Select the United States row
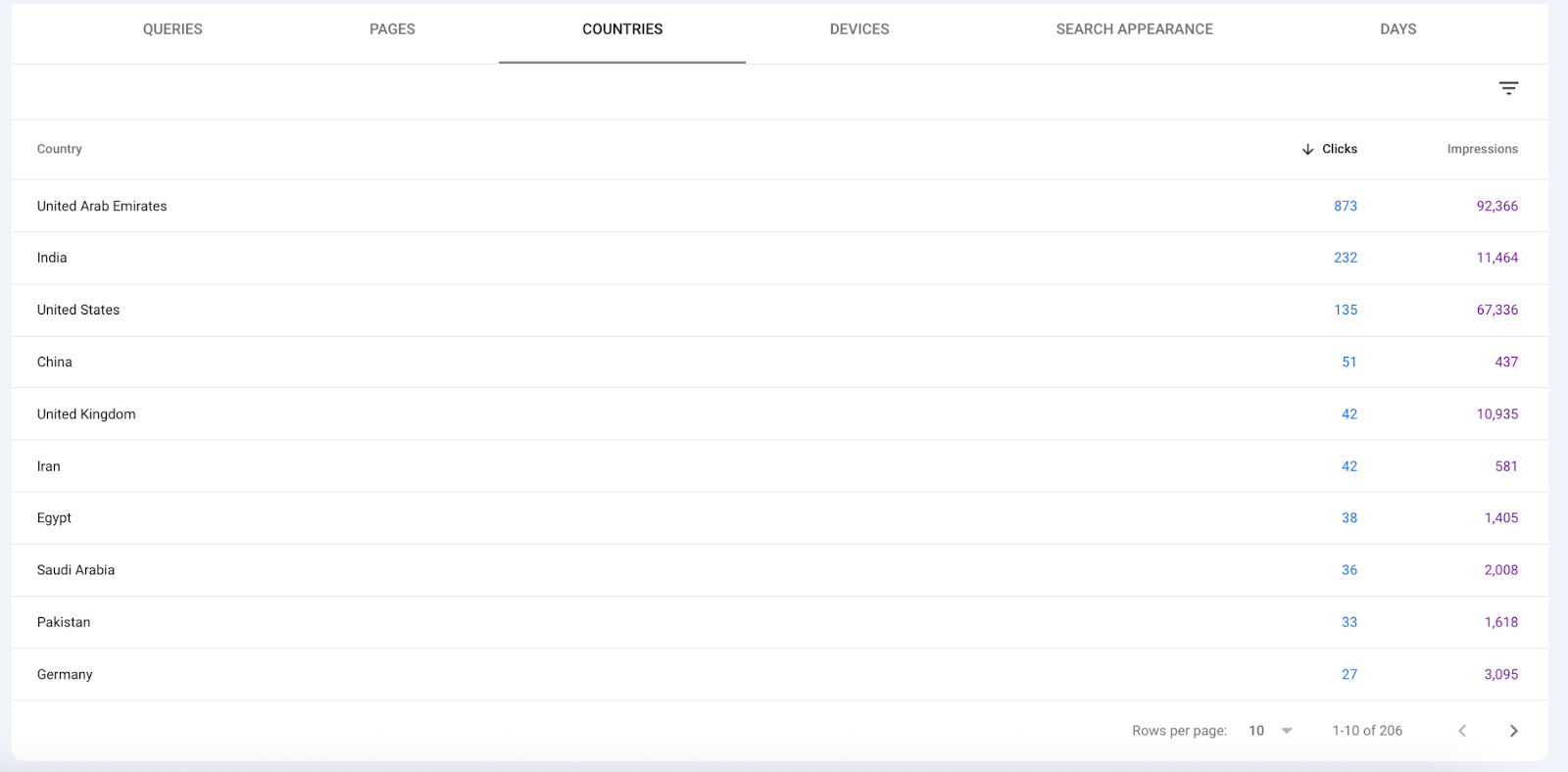Image resolution: width=1568 pixels, height=772 pixels. [78, 310]
